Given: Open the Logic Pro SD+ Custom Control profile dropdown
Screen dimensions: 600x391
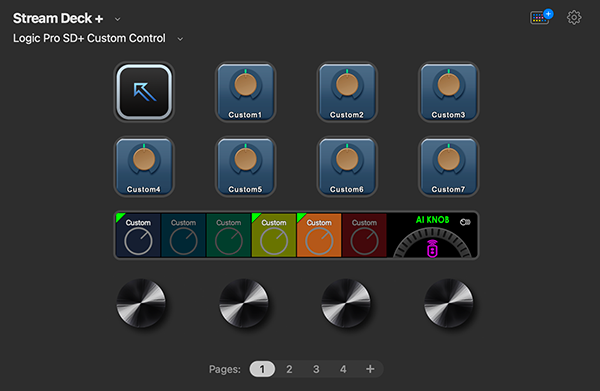Looking at the screenshot, I should coord(180,39).
